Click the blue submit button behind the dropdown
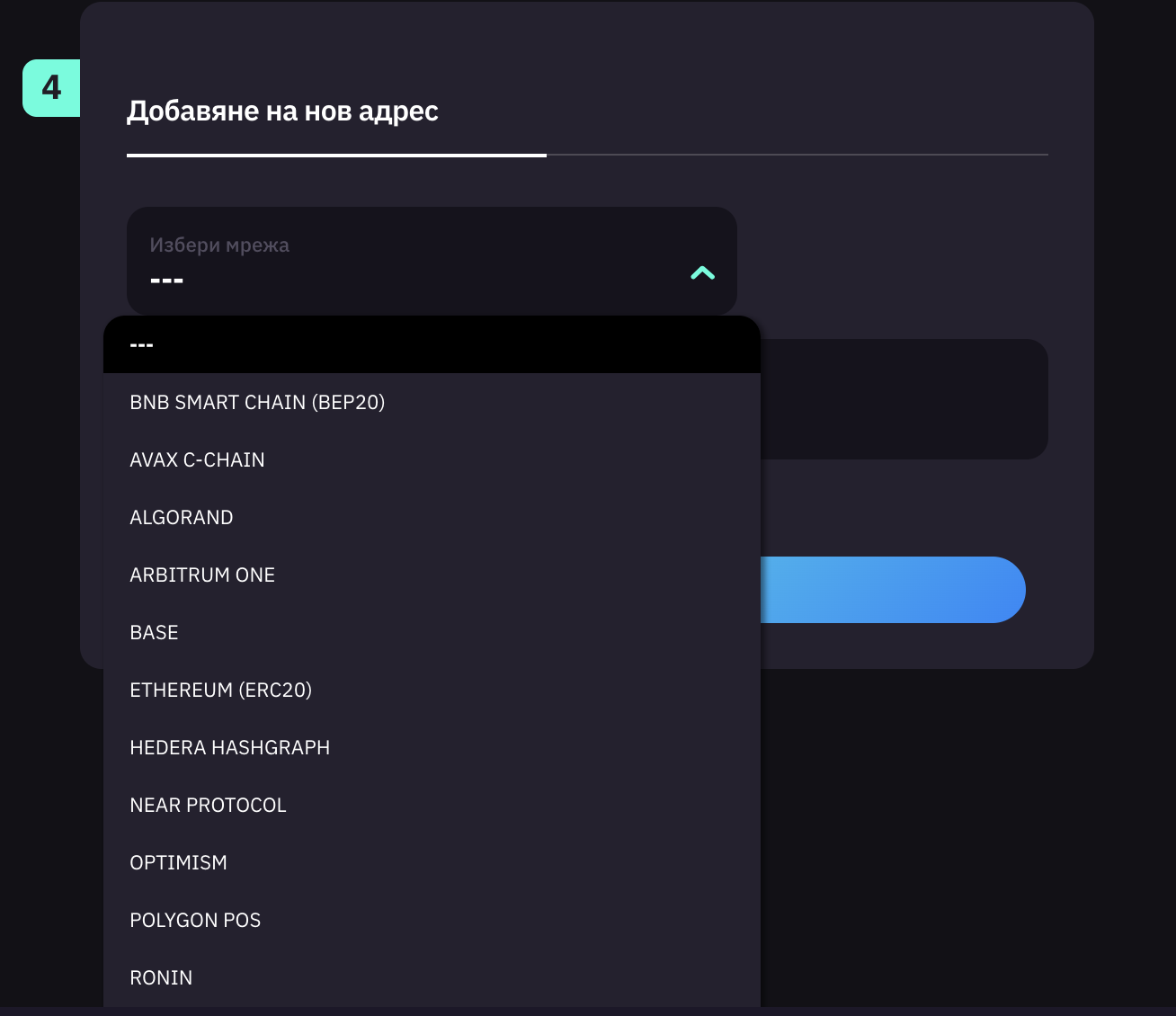 (x=892, y=590)
